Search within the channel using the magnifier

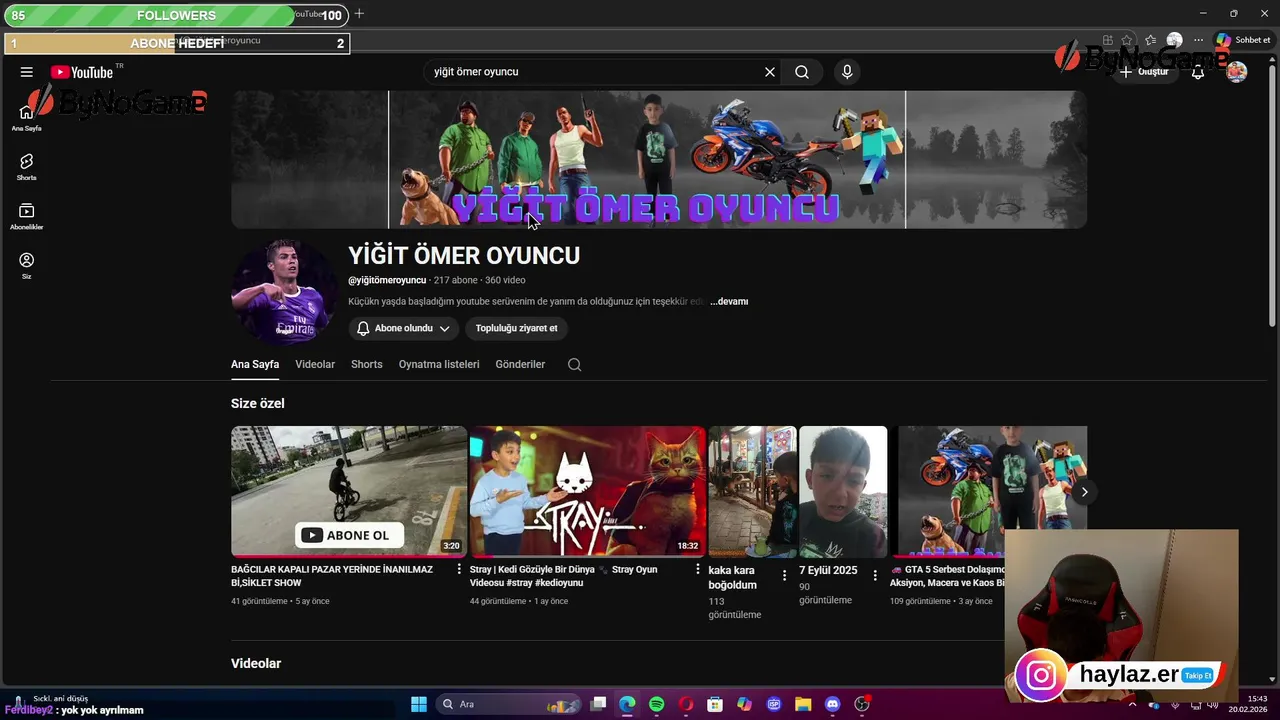[574, 365]
